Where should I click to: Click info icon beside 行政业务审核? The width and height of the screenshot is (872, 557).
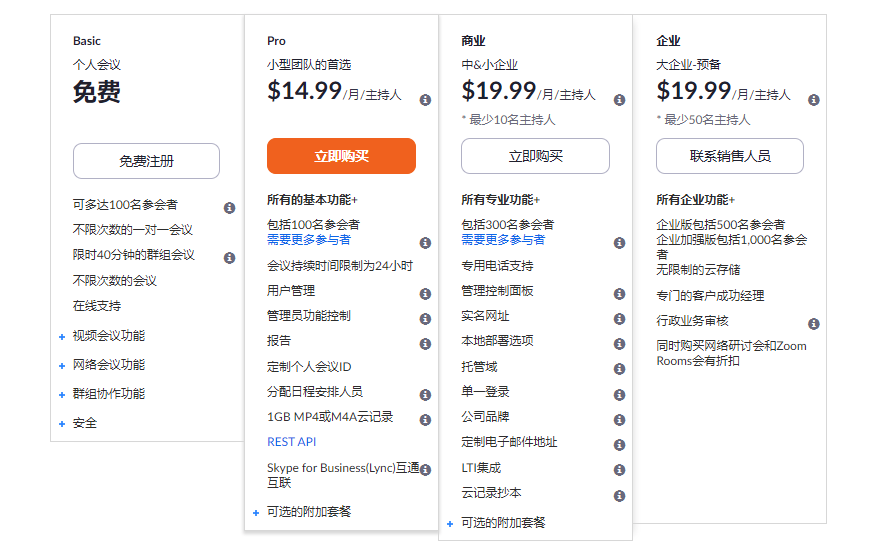click(x=813, y=324)
